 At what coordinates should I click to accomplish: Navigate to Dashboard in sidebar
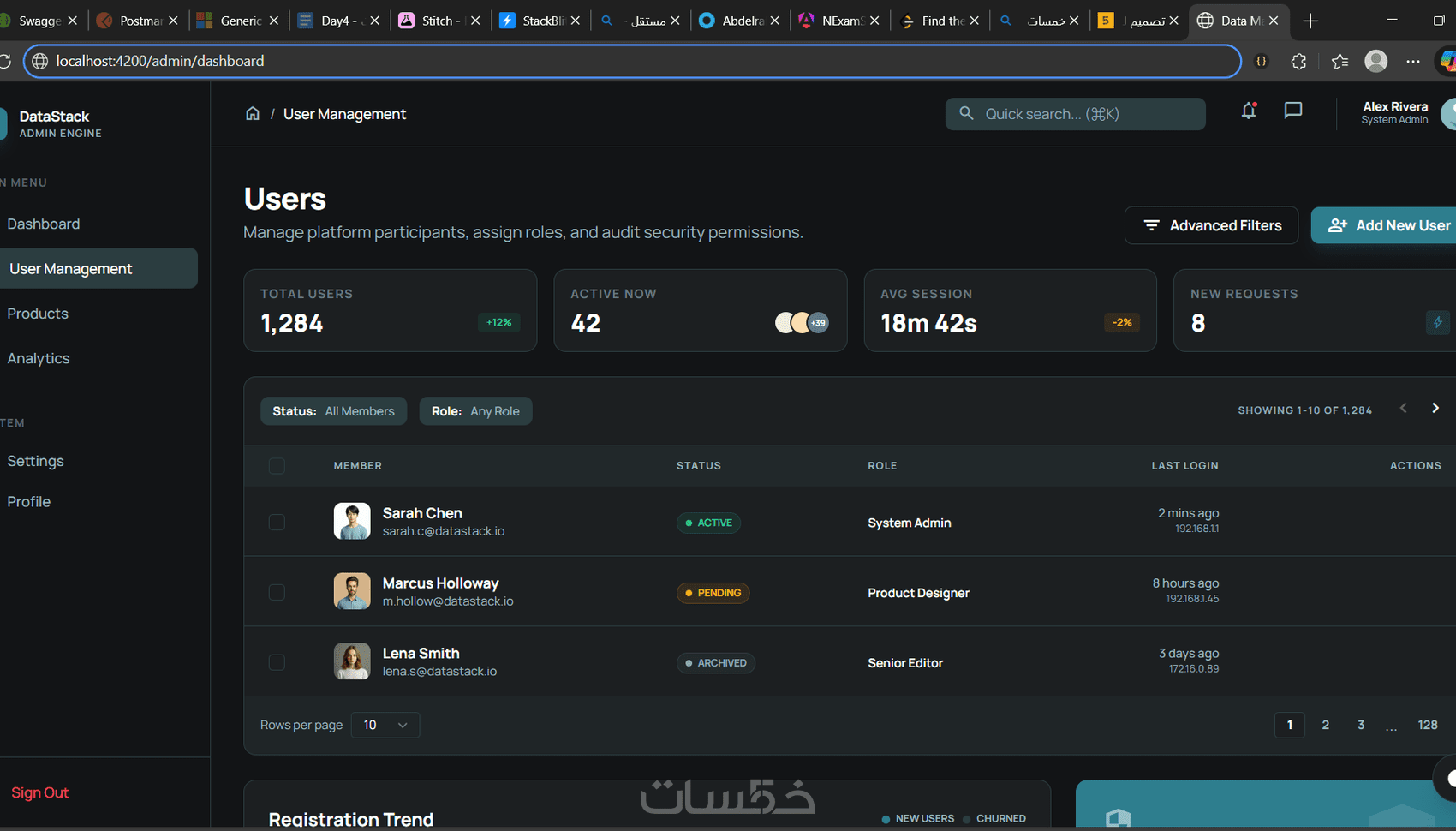point(44,224)
